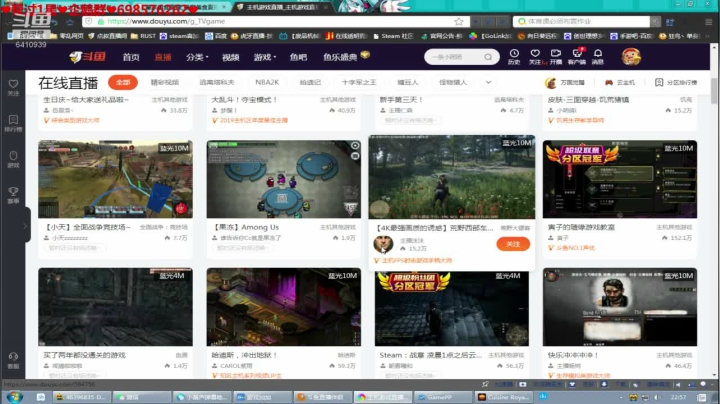Open the 快乐冲冲冲 stream thumbnail

[x=619, y=307]
